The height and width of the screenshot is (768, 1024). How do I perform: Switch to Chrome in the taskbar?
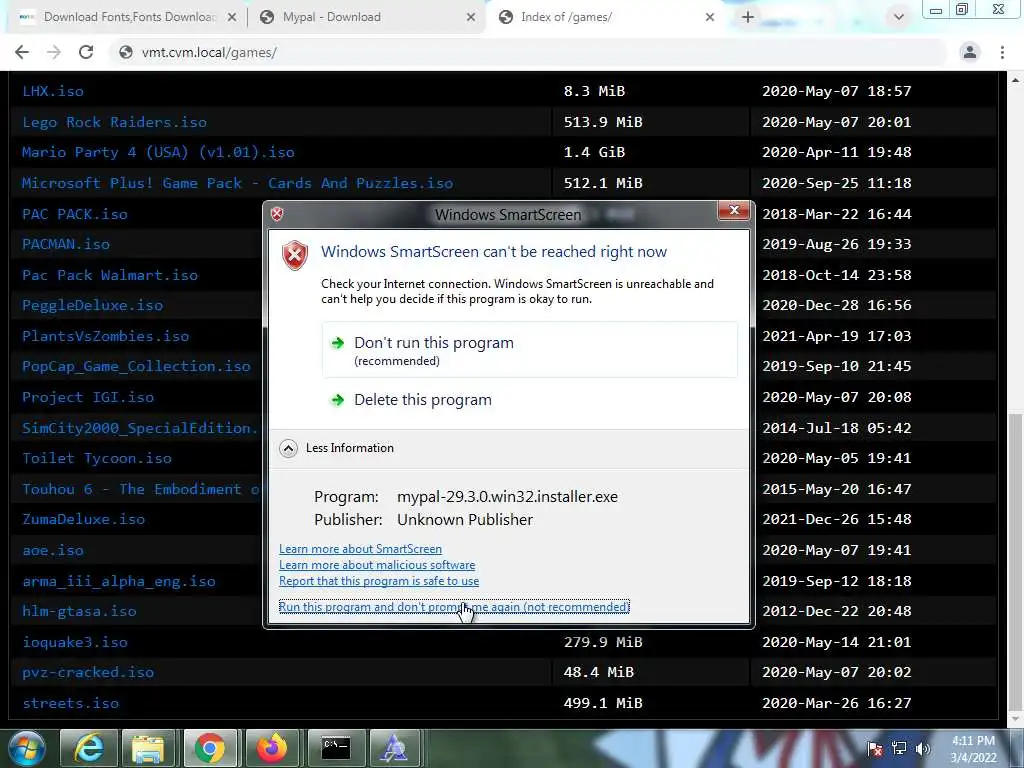pos(210,748)
